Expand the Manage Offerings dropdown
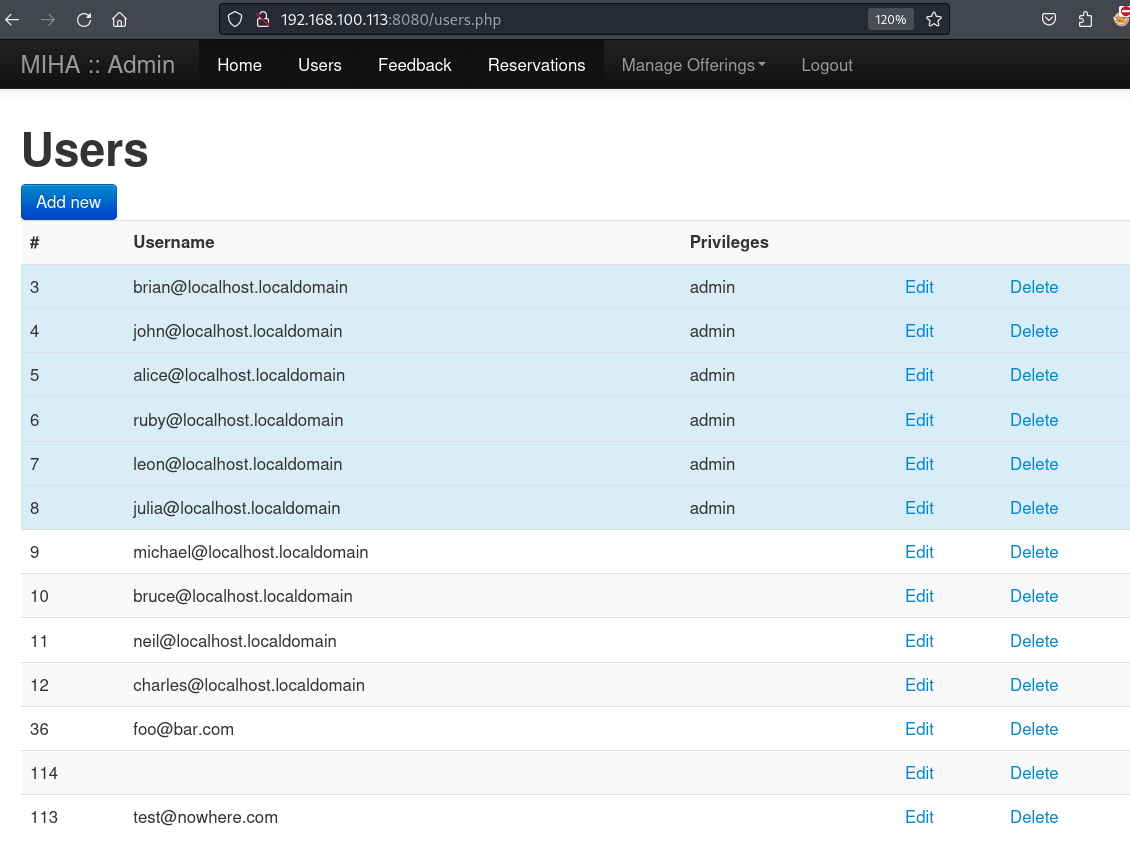Screen dimensions: 1130x841 (693, 65)
